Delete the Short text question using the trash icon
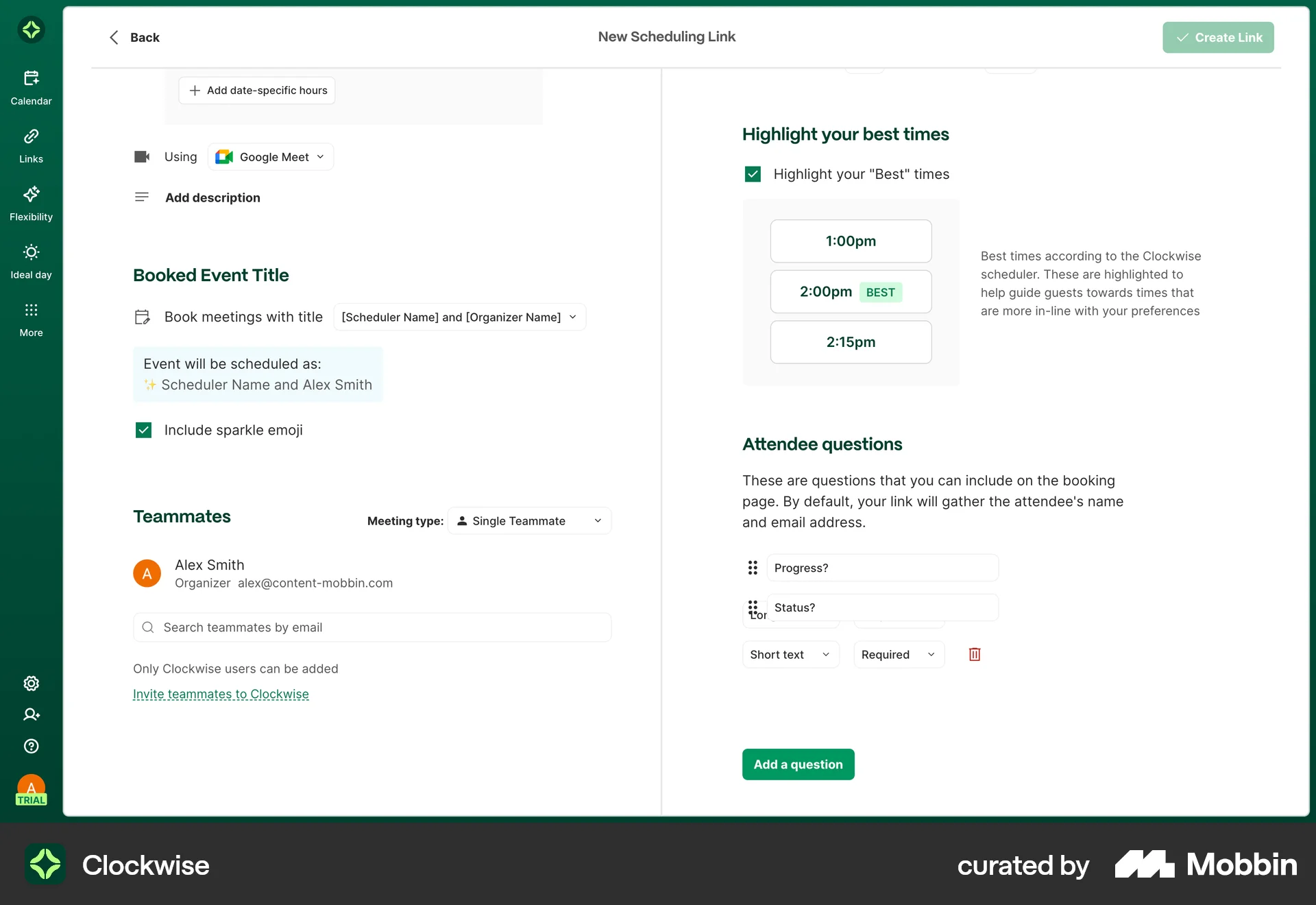1316x905 pixels. click(974, 654)
